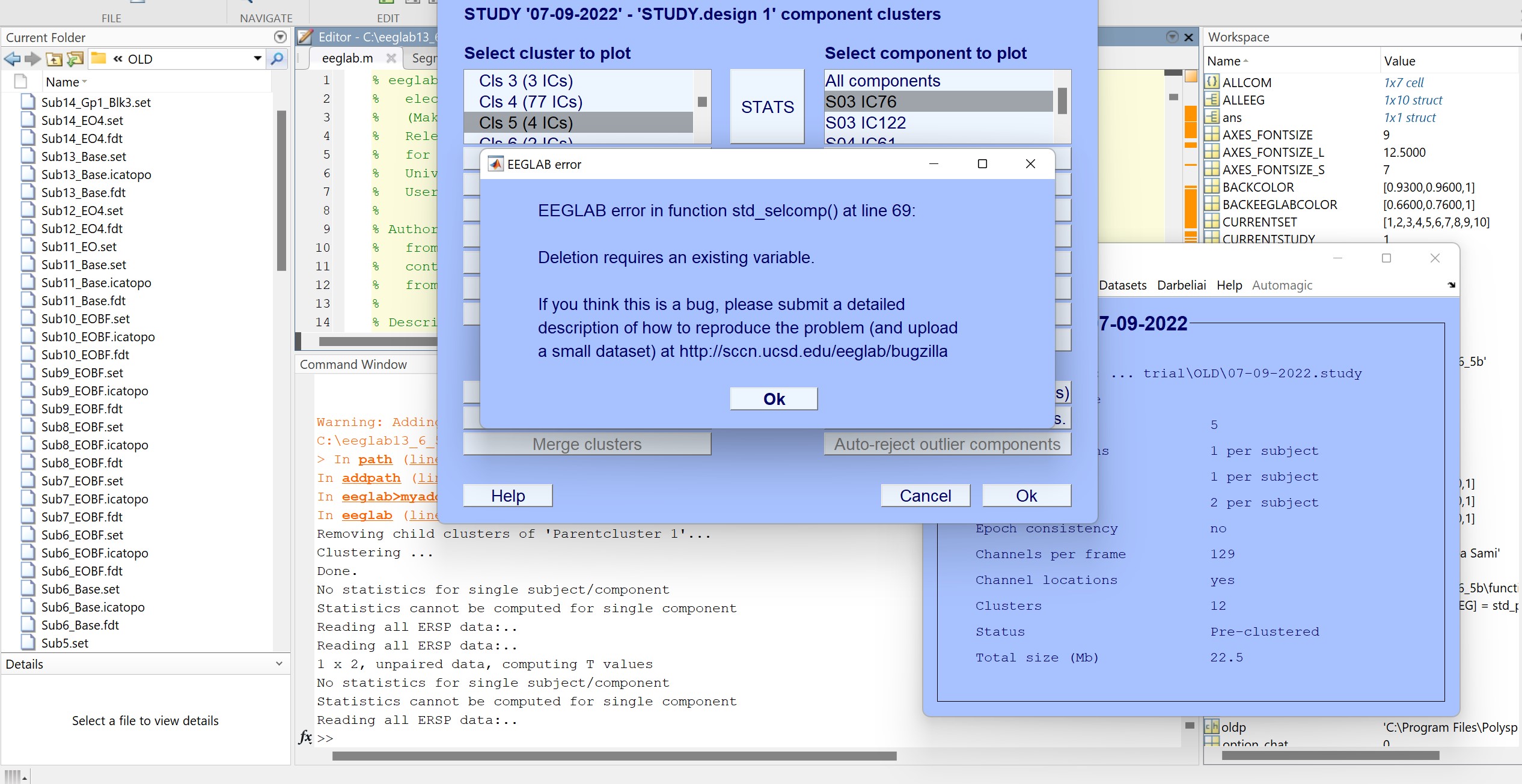Open the Current Folder panel actions menu

tap(280, 37)
